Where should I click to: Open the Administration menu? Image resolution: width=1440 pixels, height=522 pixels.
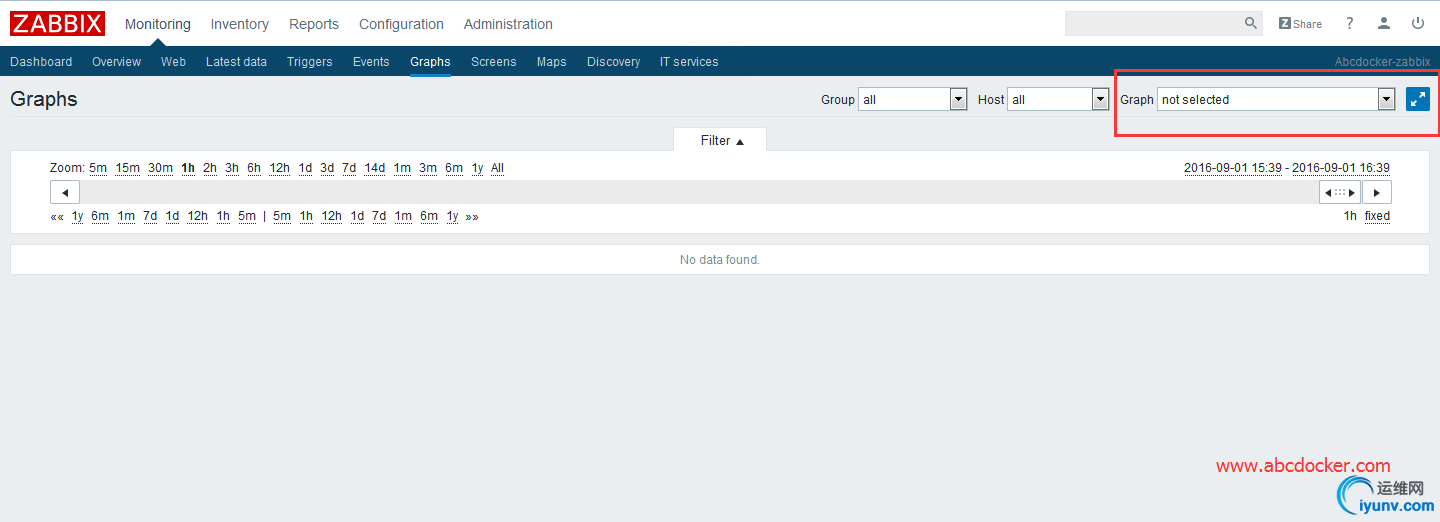(x=508, y=24)
